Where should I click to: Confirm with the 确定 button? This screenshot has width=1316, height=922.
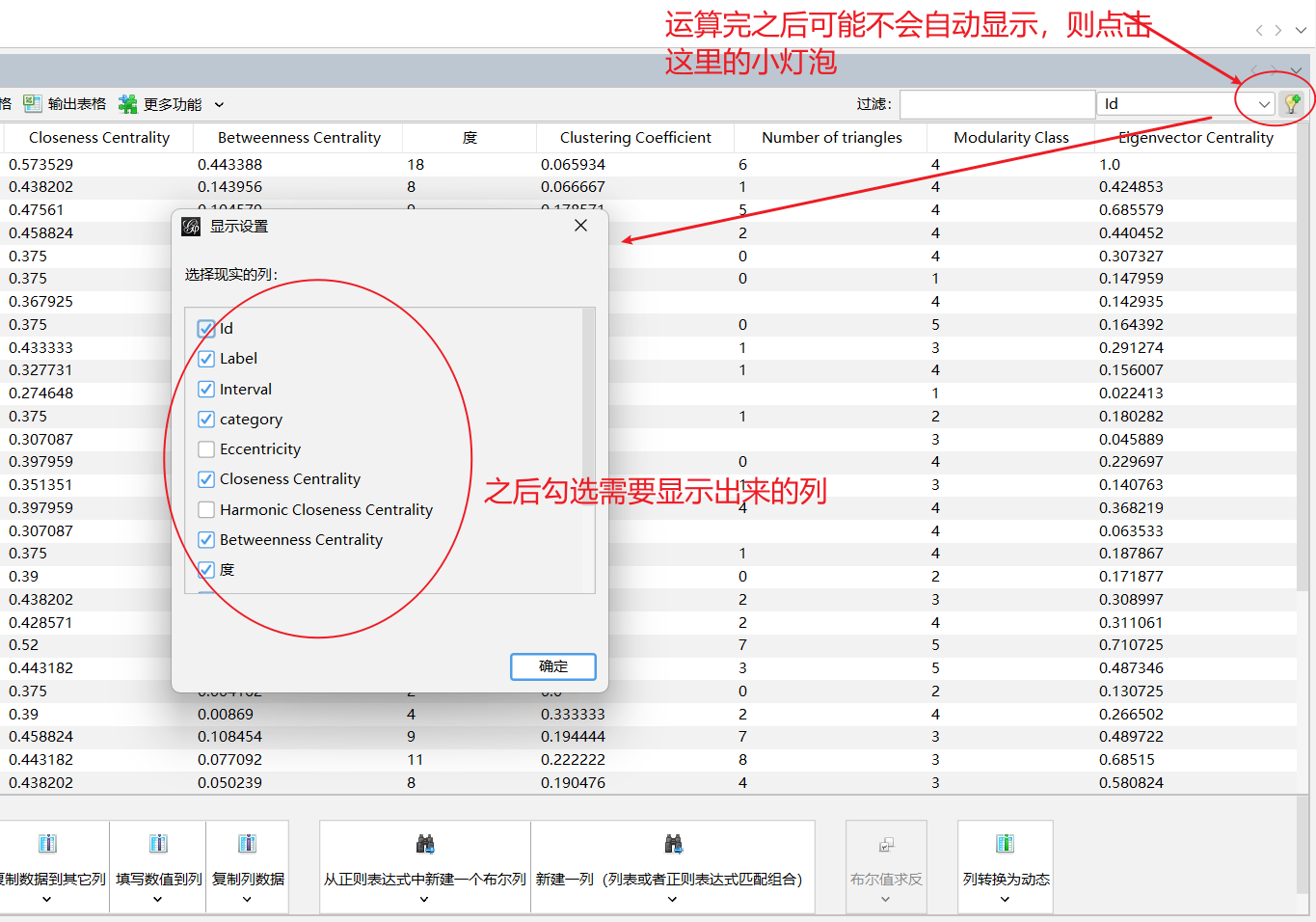click(553, 666)
